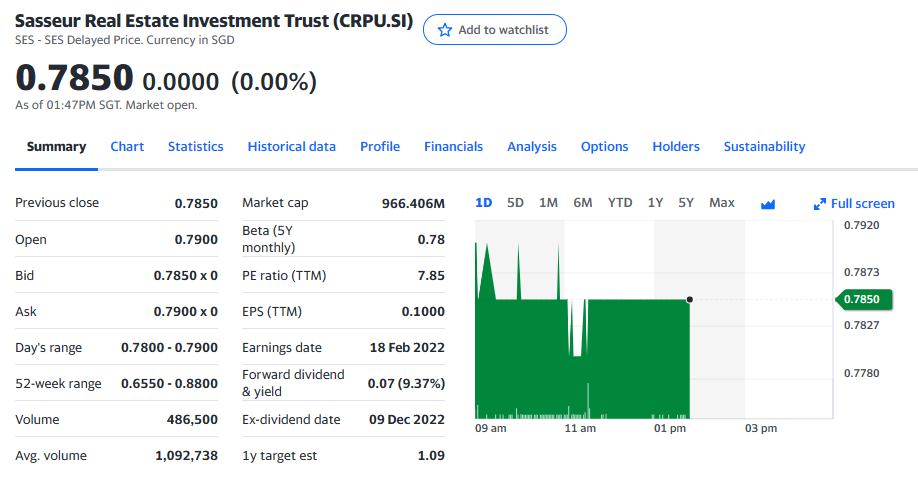918x493 pixels.
Task: Open the Historical data tab
Action: coord(292,146)
